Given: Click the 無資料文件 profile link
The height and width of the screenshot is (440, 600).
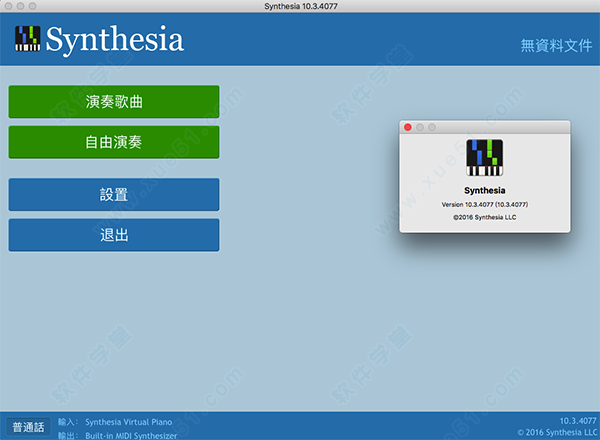Looking at the screenshot, I should tap(556, 46).
